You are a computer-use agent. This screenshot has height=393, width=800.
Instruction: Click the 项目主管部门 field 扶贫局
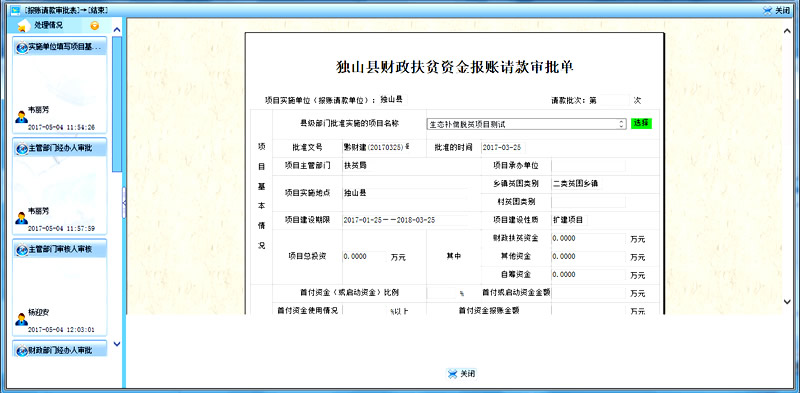point(405,165)
